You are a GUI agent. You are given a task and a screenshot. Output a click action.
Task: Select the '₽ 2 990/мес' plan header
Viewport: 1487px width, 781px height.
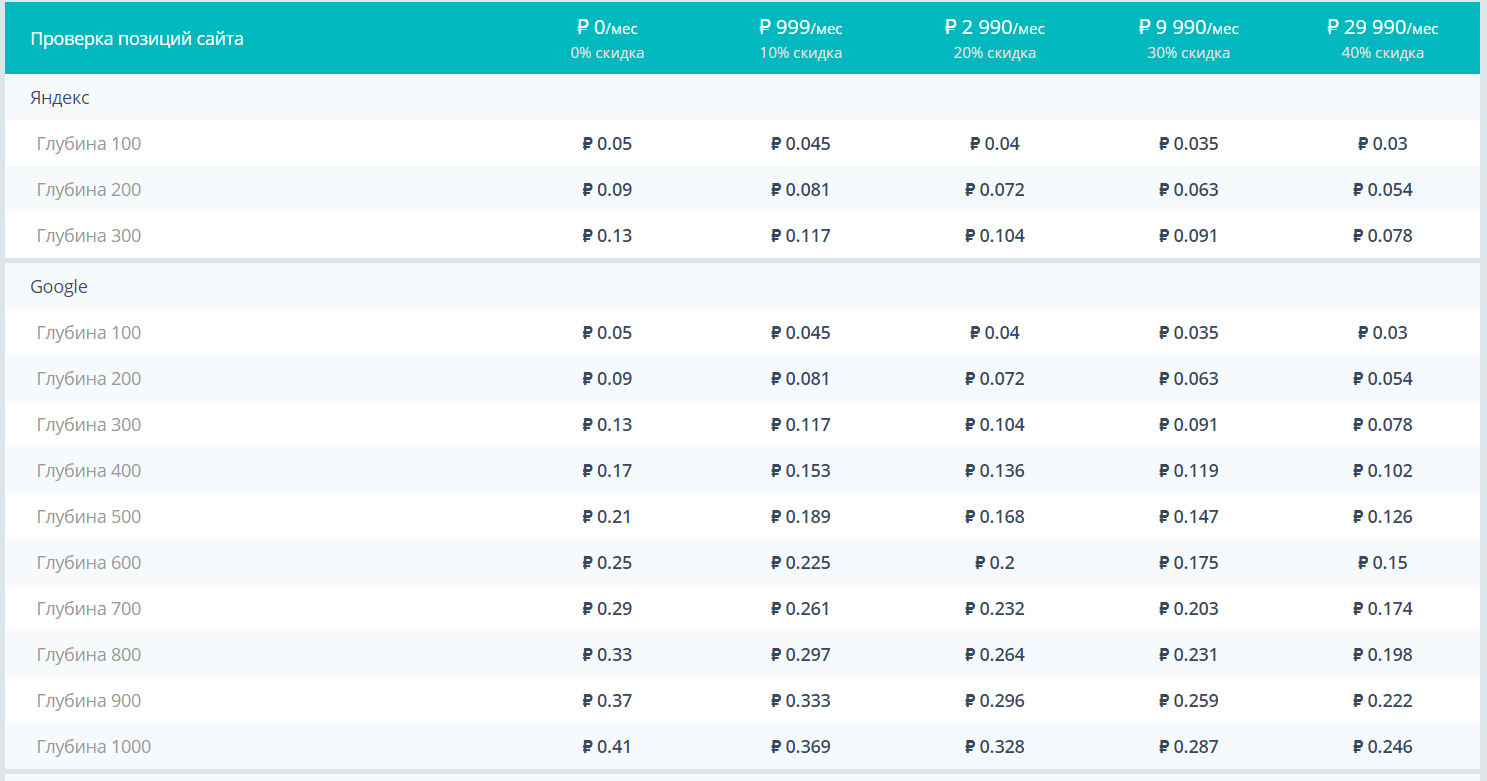pyautogui.click(x=995, y=28)
